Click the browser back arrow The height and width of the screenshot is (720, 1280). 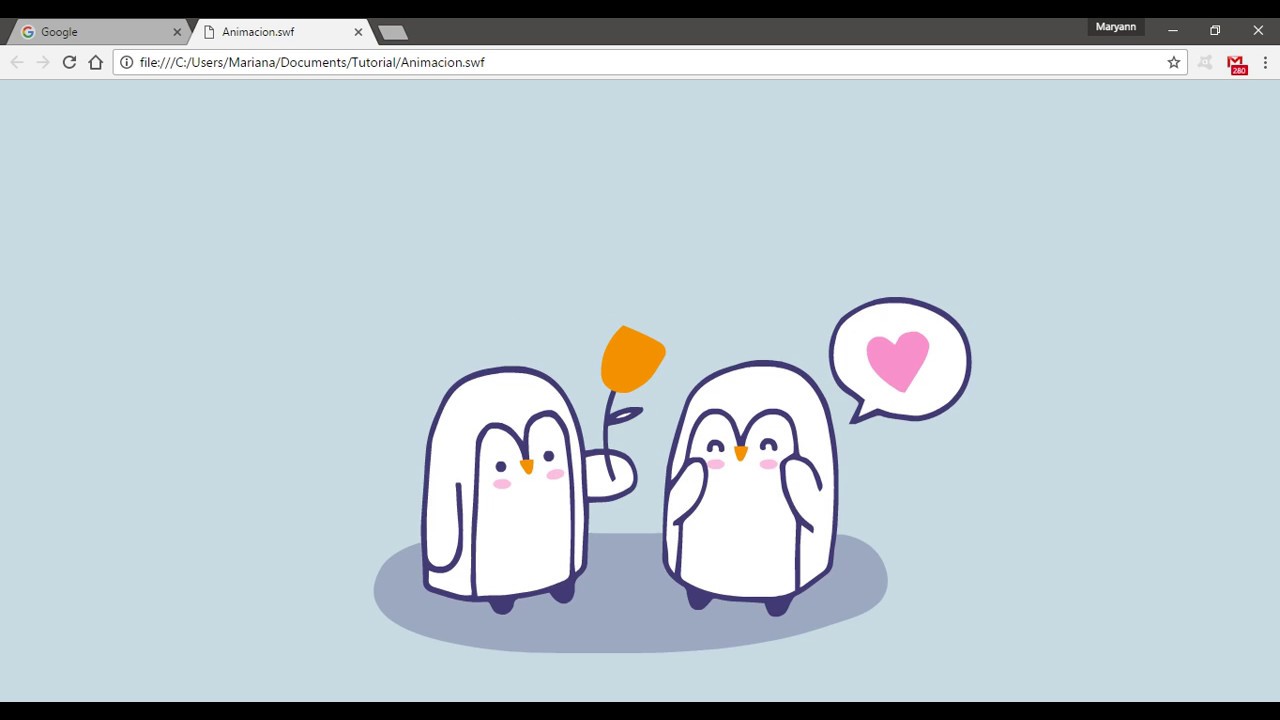tap(17, 62)
